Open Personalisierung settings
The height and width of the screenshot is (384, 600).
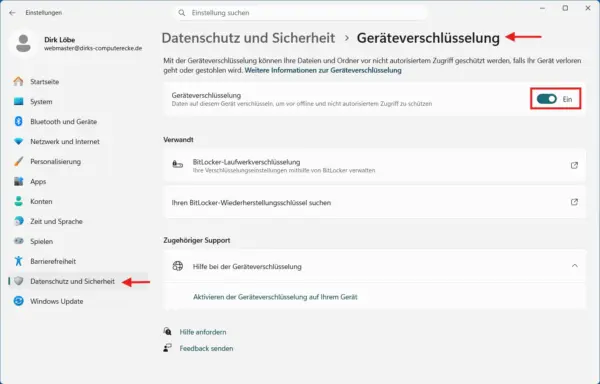78,161
